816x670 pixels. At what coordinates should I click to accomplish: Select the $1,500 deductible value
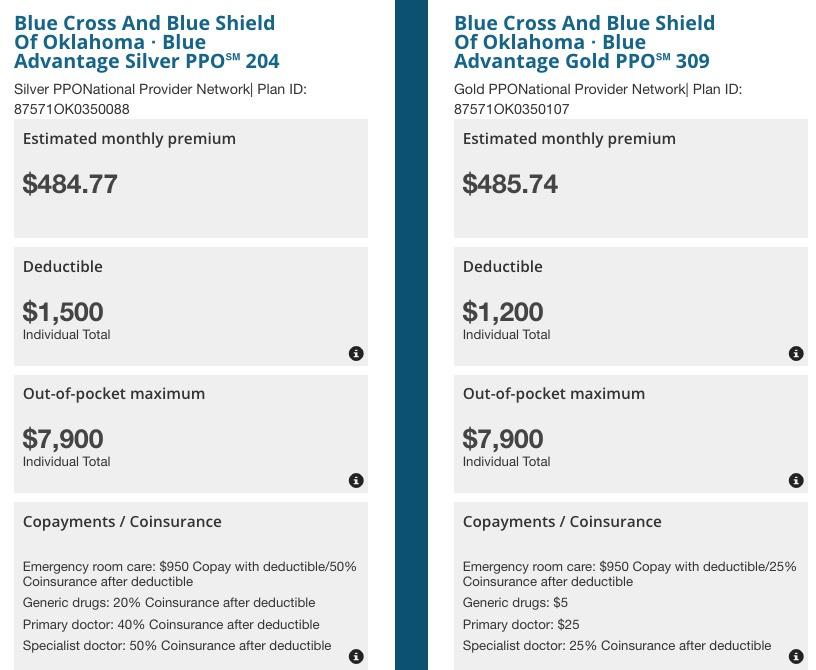pos(63,312)
